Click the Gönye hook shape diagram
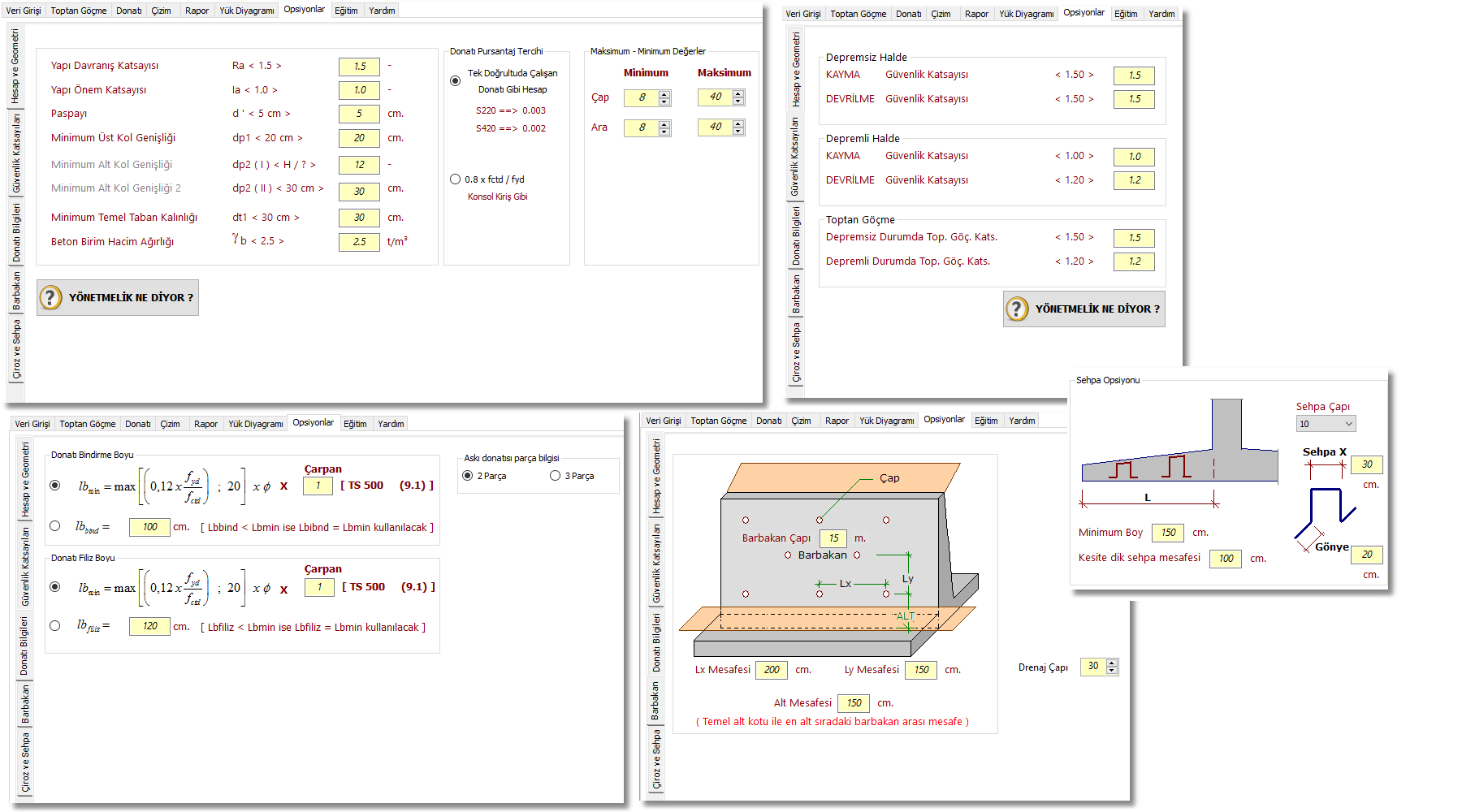Screen dimensions: 1462x812 click(x=1325, y=516)
